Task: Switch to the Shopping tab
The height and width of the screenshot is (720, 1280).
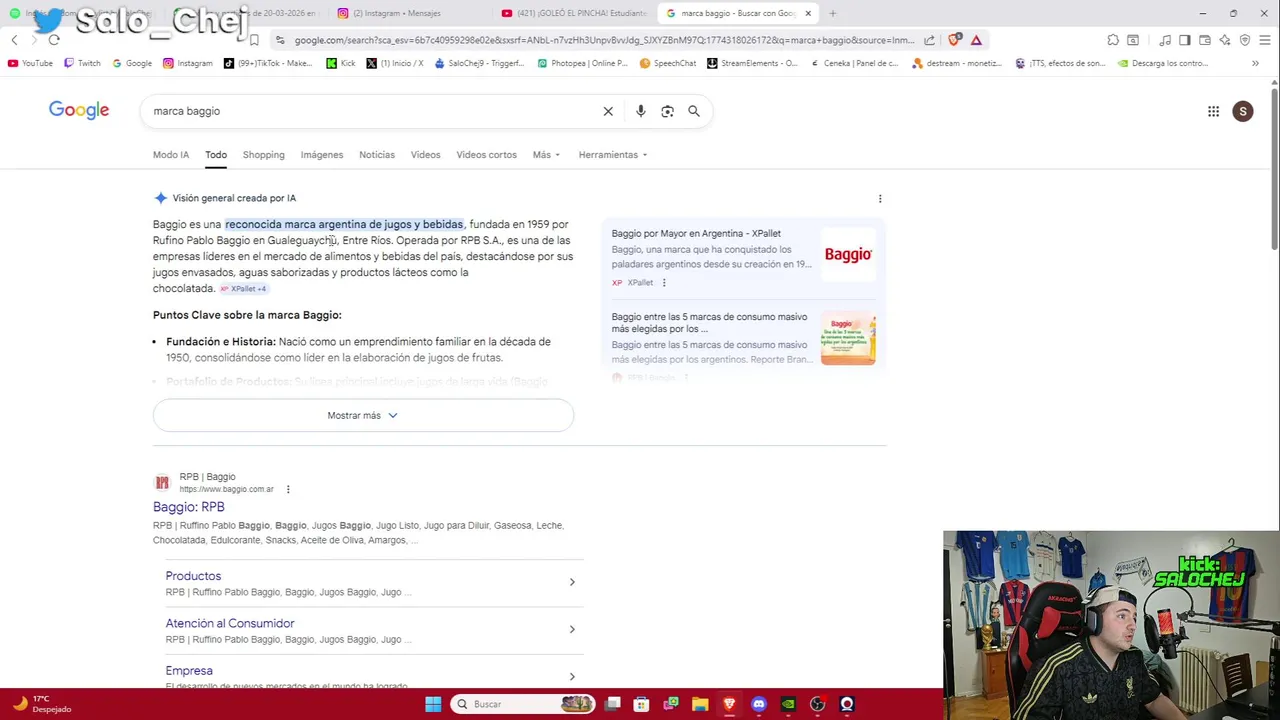Action: tap(264, 155)
